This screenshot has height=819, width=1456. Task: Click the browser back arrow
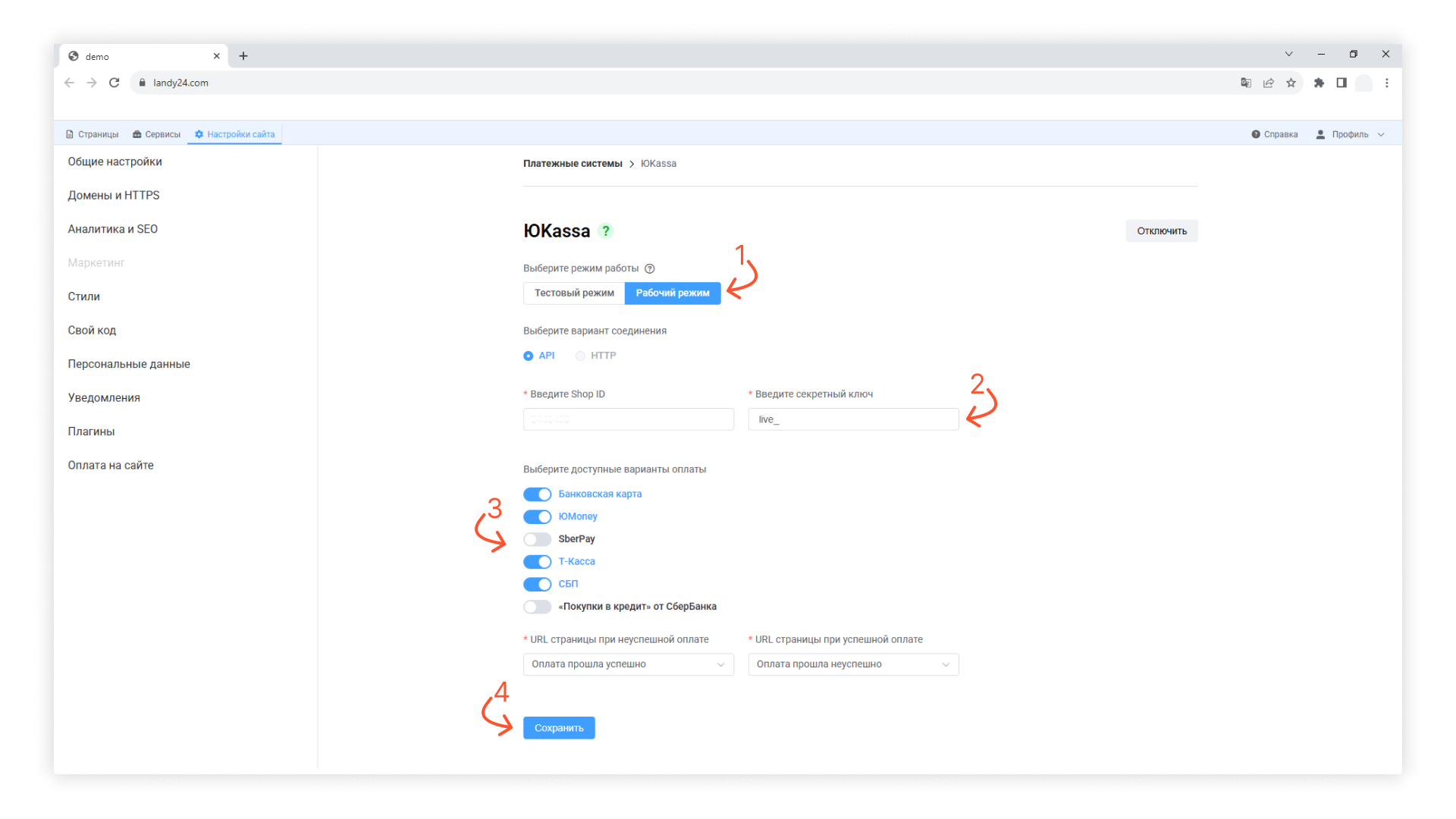[x=70, y=83]
